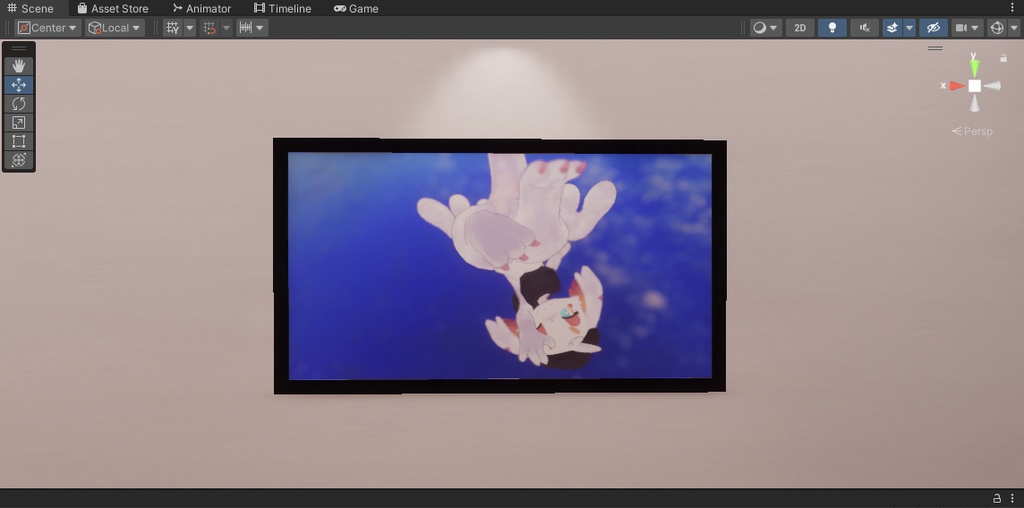Click the white center cube of orientation gizmo
The height and width of the screenshot is (508, 1024).
[x=974, y=86]
